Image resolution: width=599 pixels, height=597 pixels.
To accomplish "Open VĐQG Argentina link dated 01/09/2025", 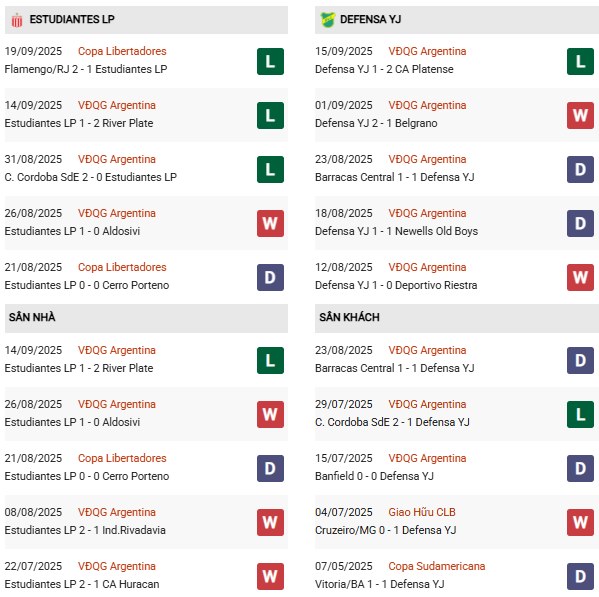I will pos(427,105).
